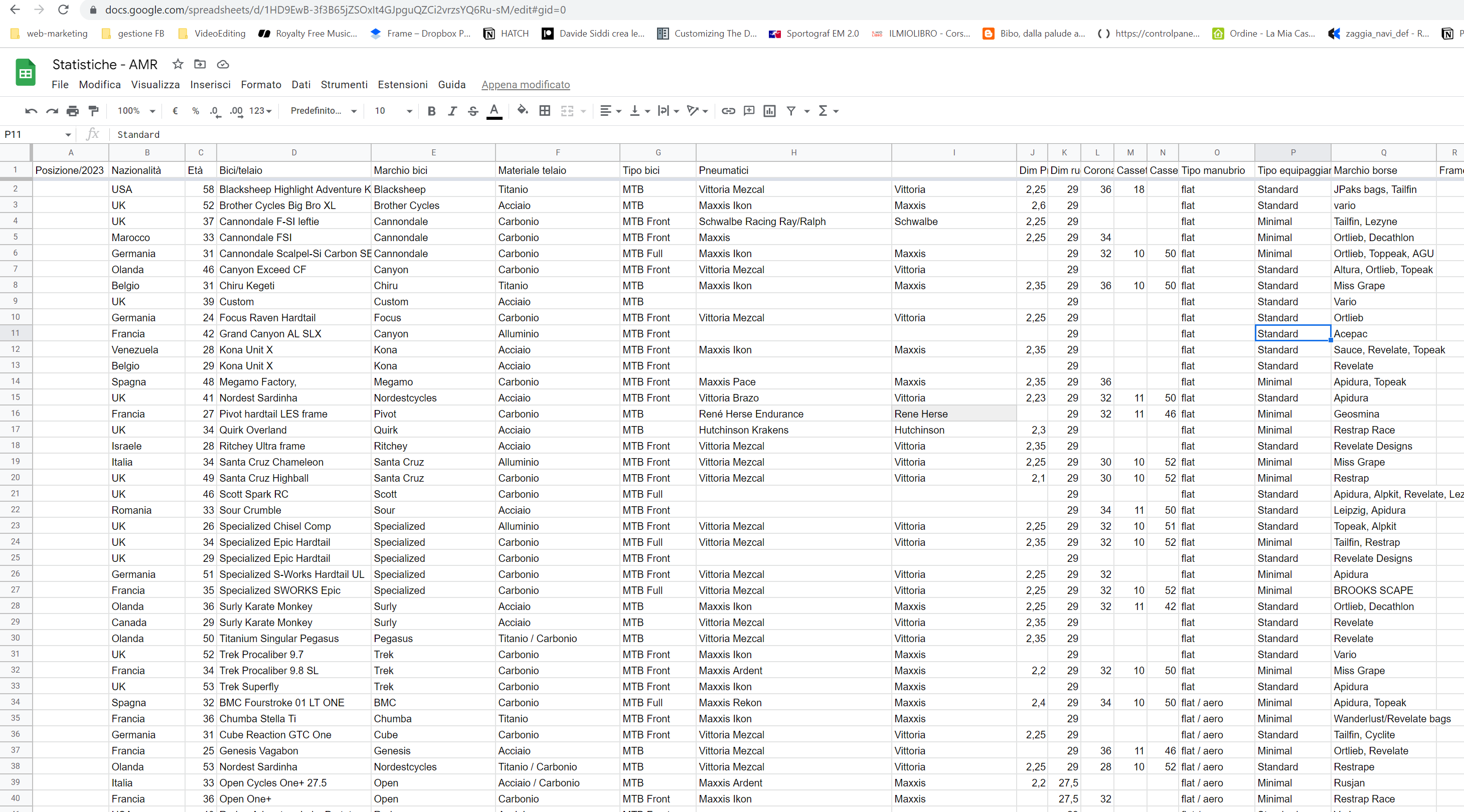
Task: Click the Undo icon in the toolbar
Action: point(31,111)
